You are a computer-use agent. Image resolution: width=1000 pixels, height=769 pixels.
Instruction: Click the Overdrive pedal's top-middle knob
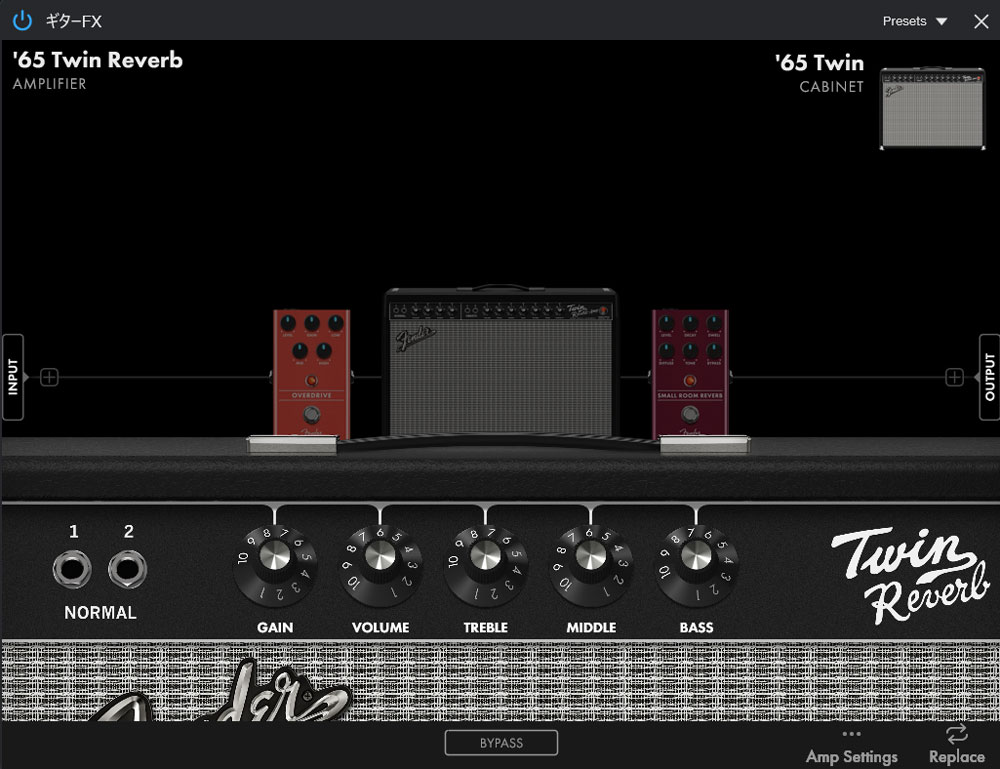click(312, 323)
